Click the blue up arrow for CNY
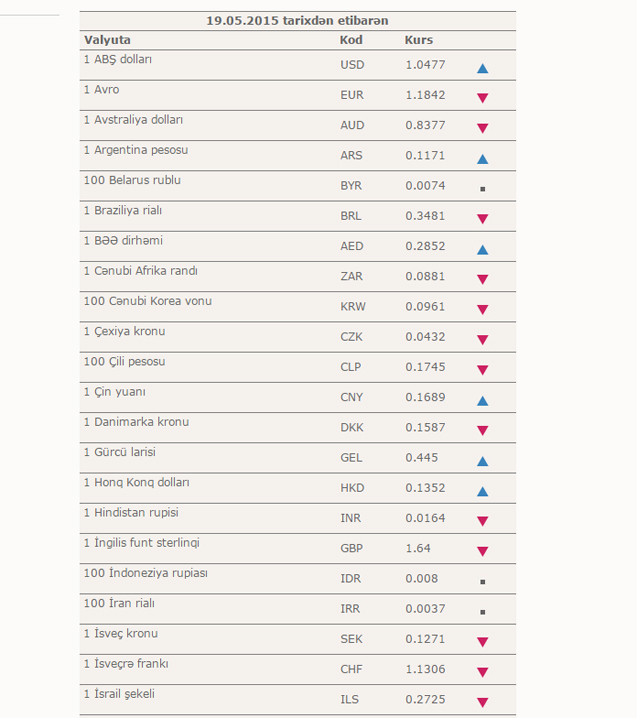The height and width of the screenshot is (718, 637). pyautogui.click(x=482, y=401)
